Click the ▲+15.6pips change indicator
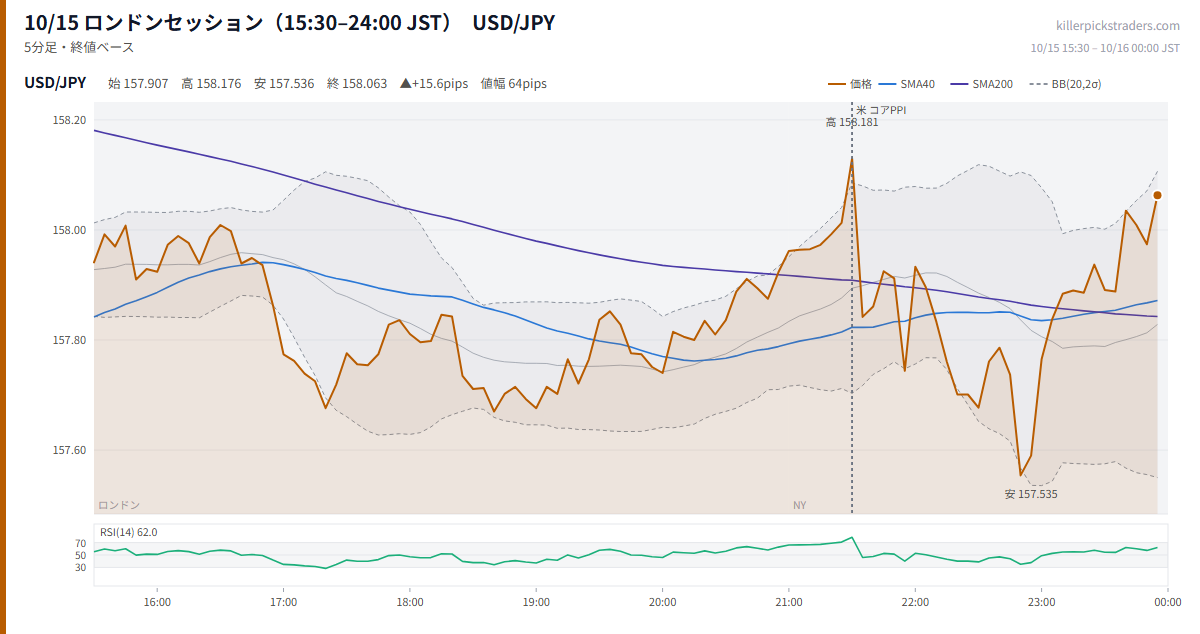Image resolution: width=1200 pixels, height=634 pixels. [434, 84]
